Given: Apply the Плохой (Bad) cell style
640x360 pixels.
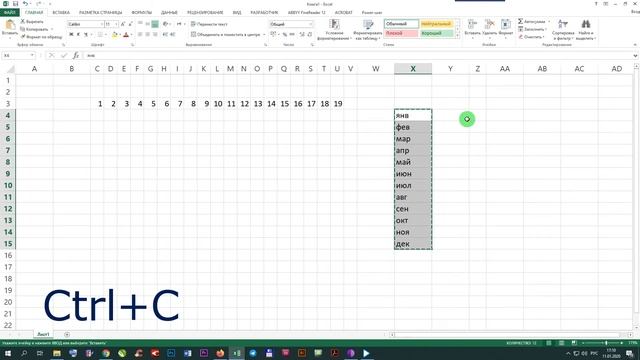Looking at the screenshot, I should click(x=401, y=33).
